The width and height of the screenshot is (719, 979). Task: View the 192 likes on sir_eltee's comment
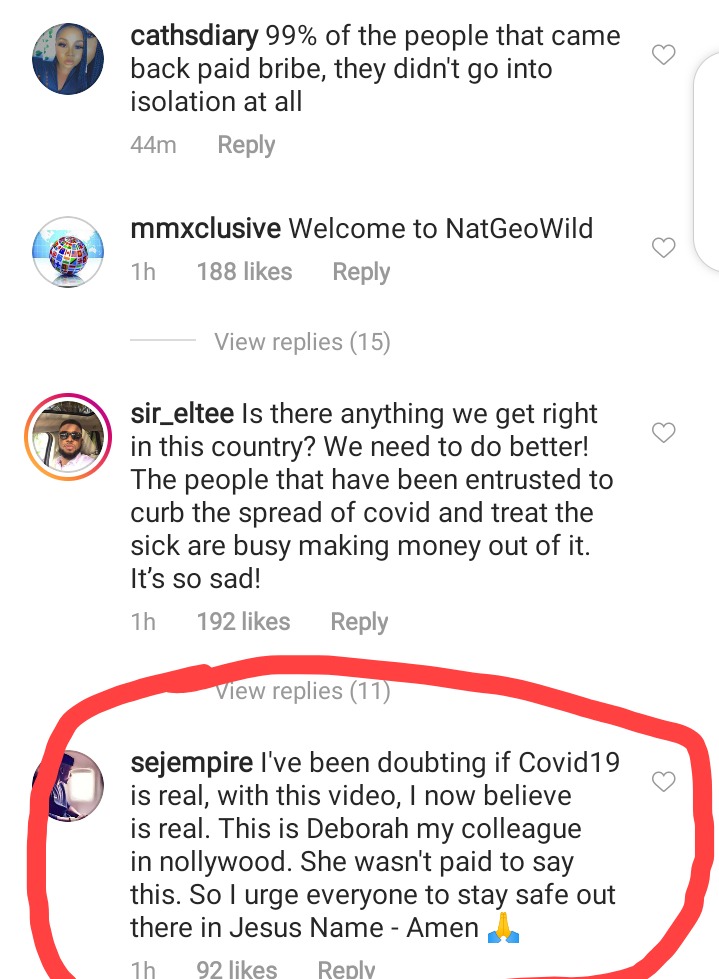point(243,622)
